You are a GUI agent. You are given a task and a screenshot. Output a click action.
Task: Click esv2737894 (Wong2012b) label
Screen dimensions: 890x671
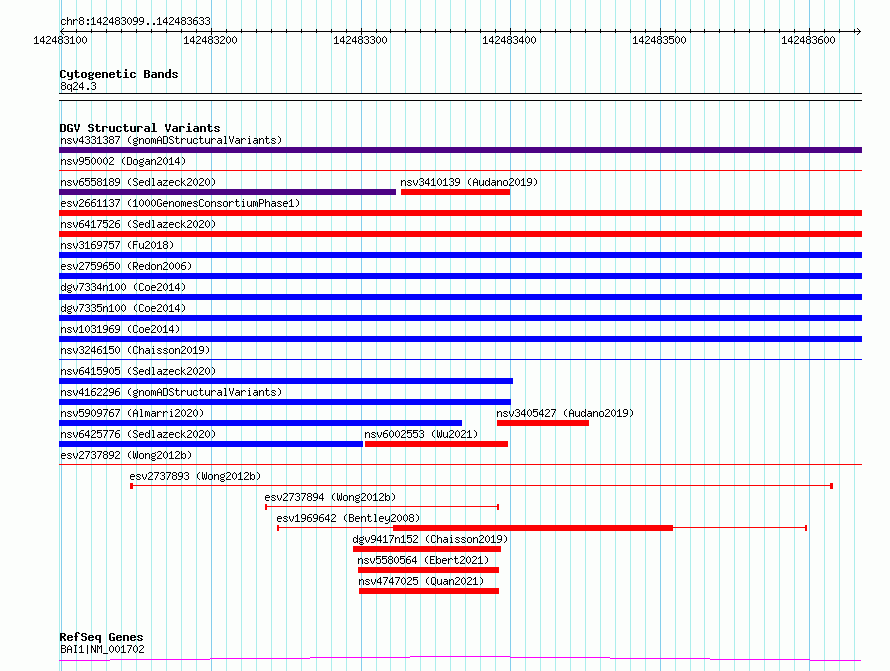click(330, 497)
